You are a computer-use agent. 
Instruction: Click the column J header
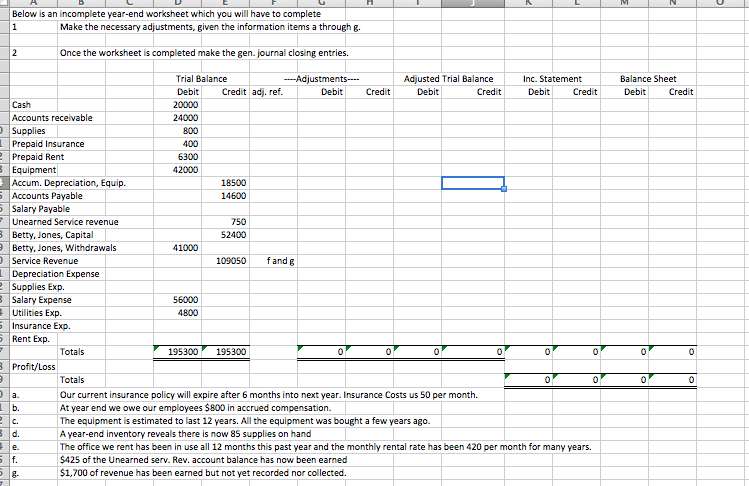pyautogui.click(x=473, y=3)
